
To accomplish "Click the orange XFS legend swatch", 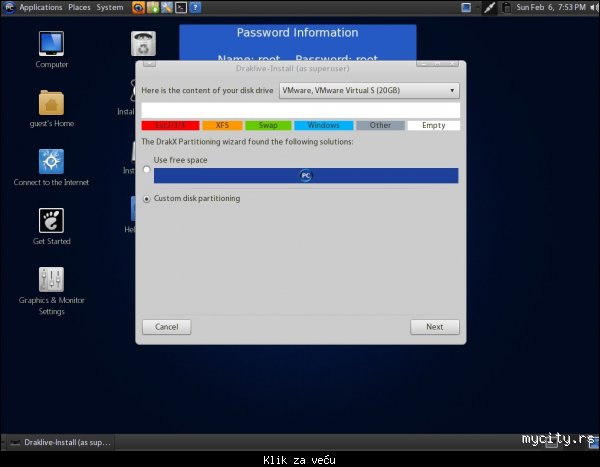I will [x=222, y=125].
